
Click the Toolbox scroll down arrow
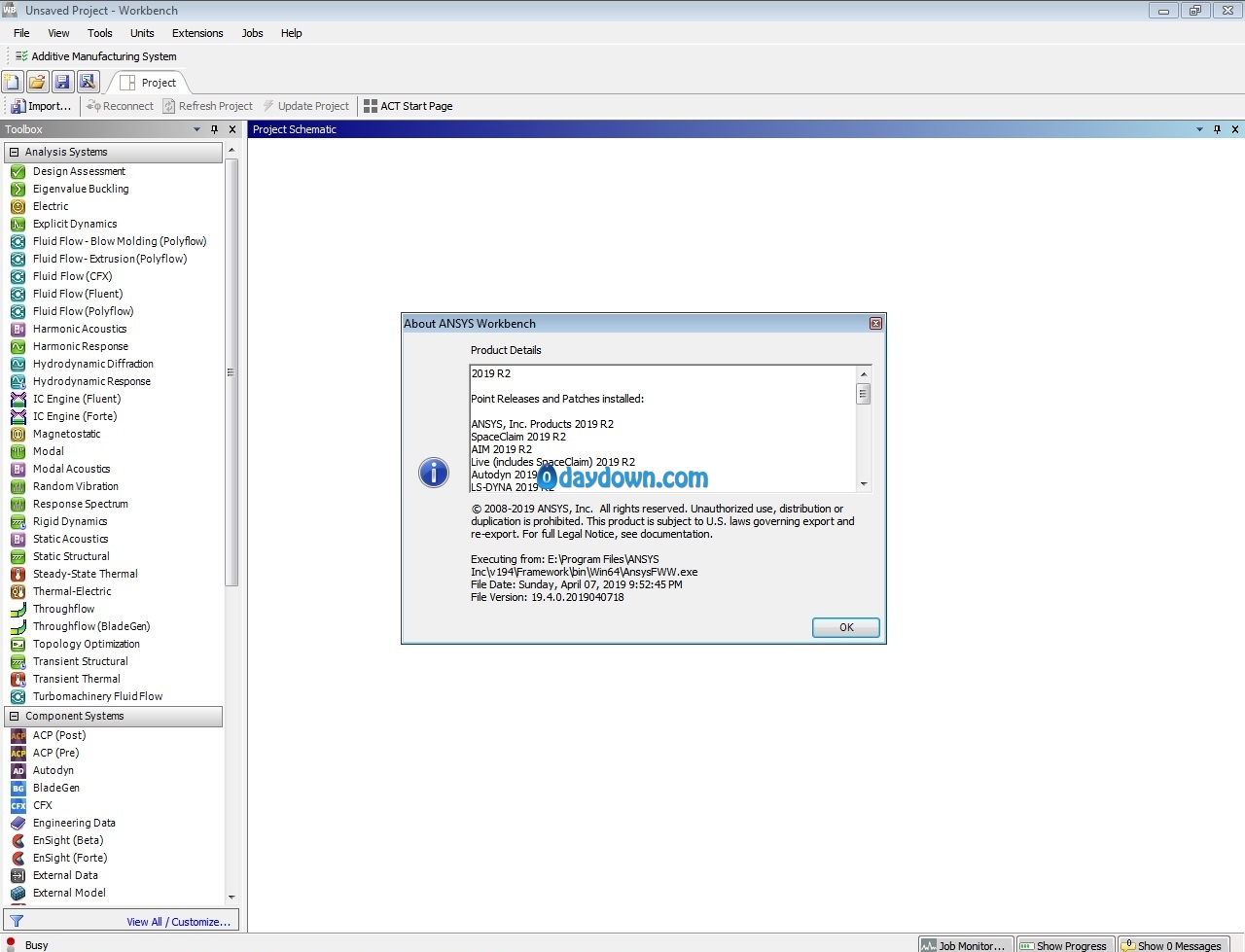pos(231,897)
